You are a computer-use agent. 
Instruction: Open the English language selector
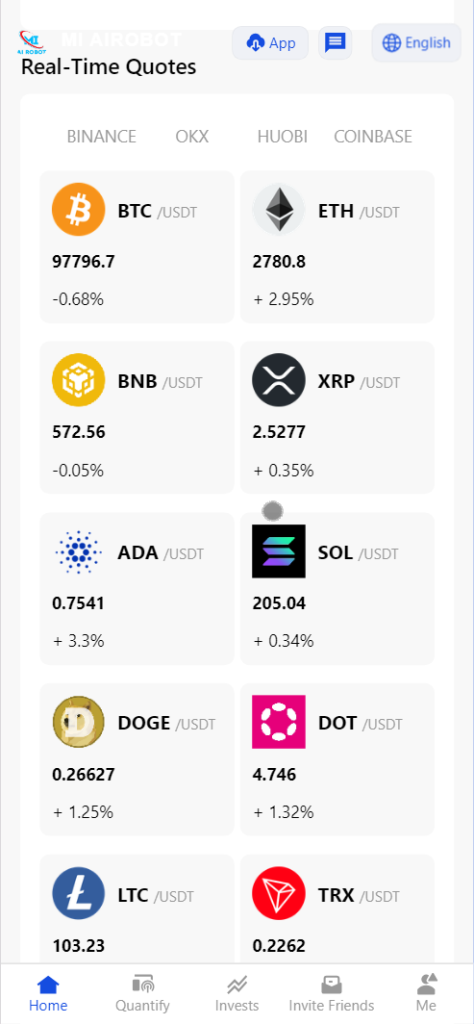pos(417,43)
